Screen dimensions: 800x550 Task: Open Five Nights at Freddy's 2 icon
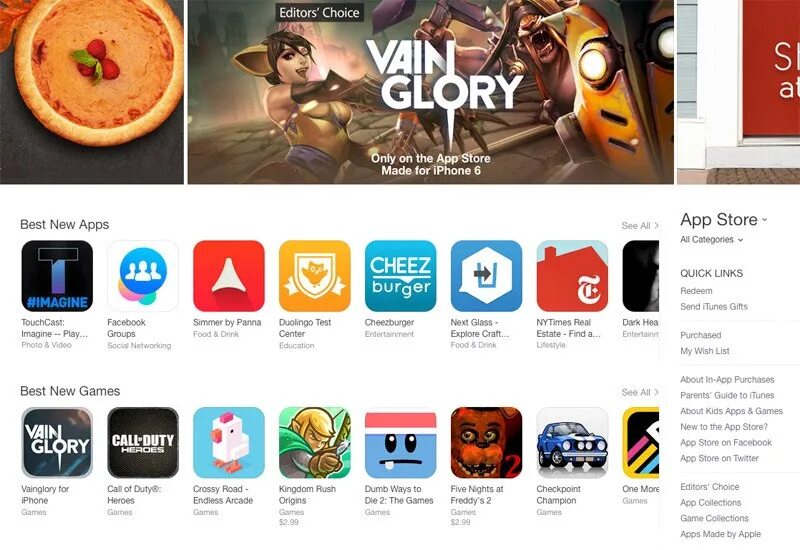pos(486,442)
